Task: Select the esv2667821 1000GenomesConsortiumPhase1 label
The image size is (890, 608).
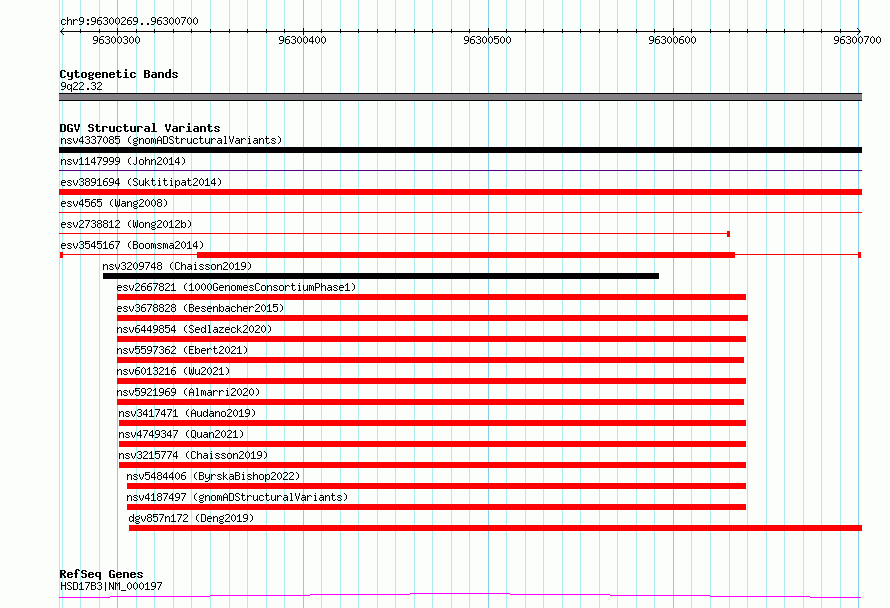Action: [x=236, y=287]
